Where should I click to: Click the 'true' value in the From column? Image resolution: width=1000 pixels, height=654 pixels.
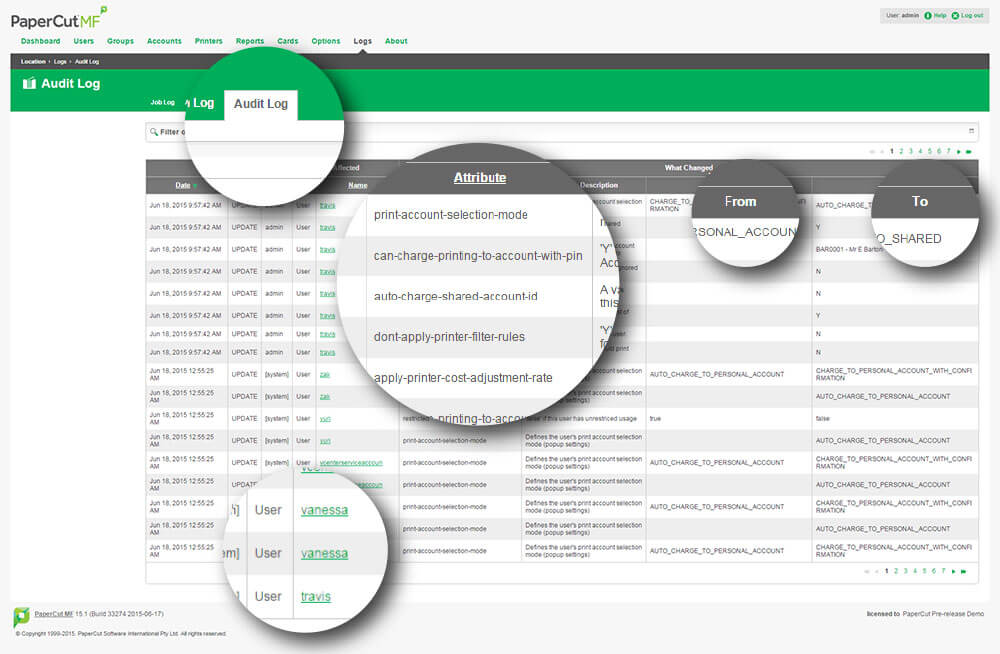point(655,419)
